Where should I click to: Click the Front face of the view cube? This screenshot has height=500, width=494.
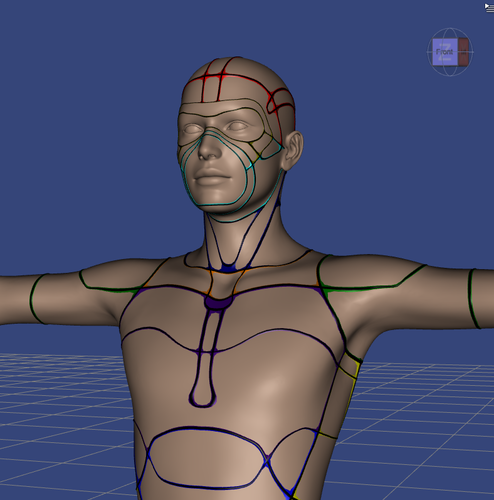445,52
